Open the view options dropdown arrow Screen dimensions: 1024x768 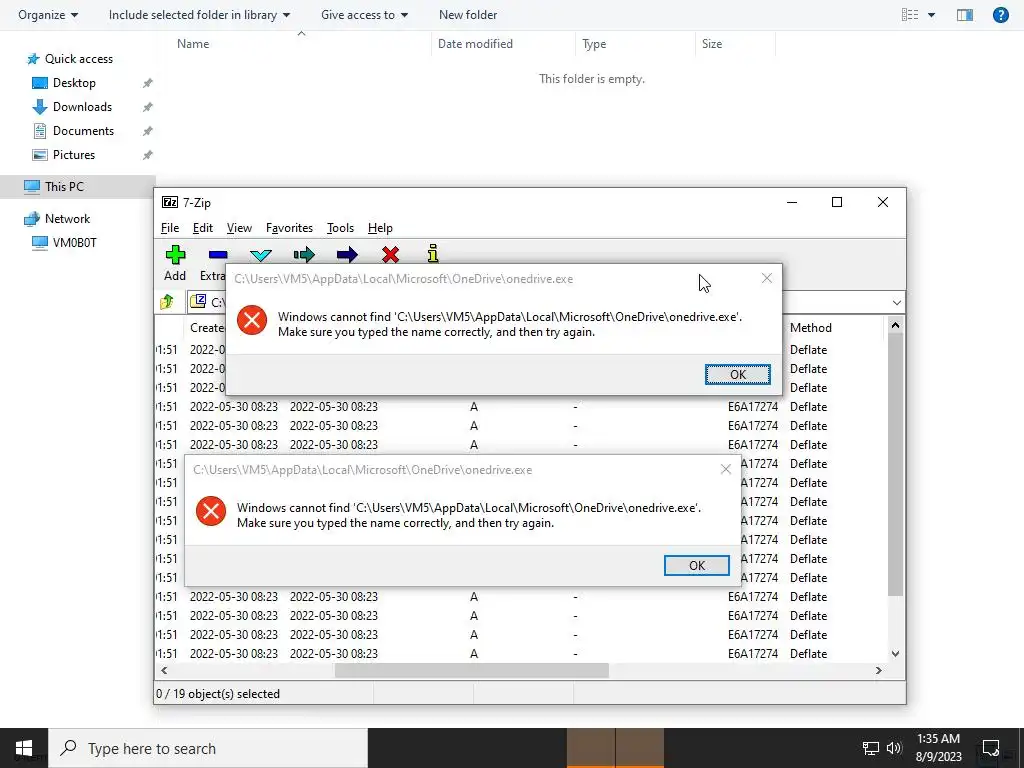click(x=931, y=15)
